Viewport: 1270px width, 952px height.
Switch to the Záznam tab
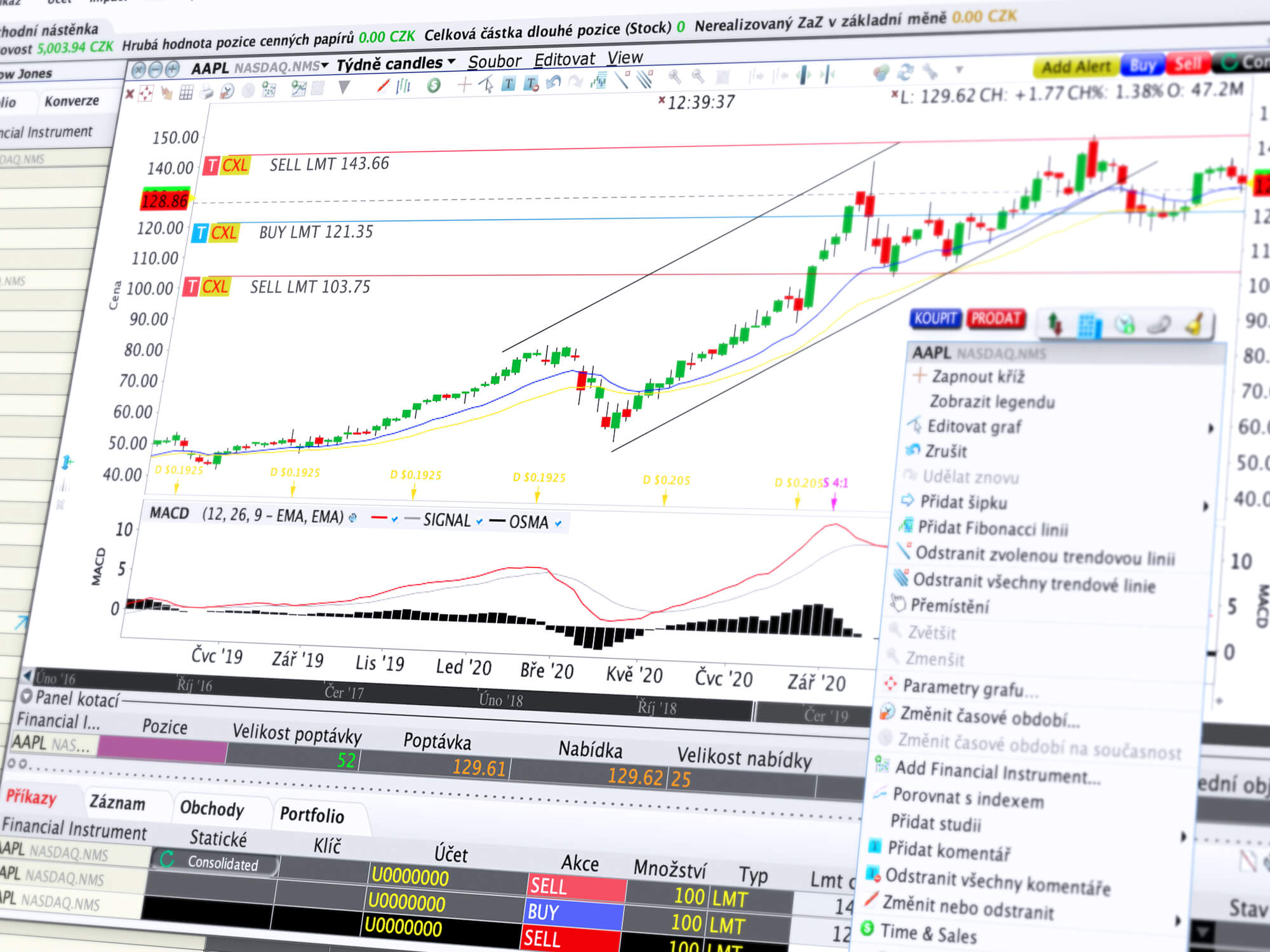117,803
